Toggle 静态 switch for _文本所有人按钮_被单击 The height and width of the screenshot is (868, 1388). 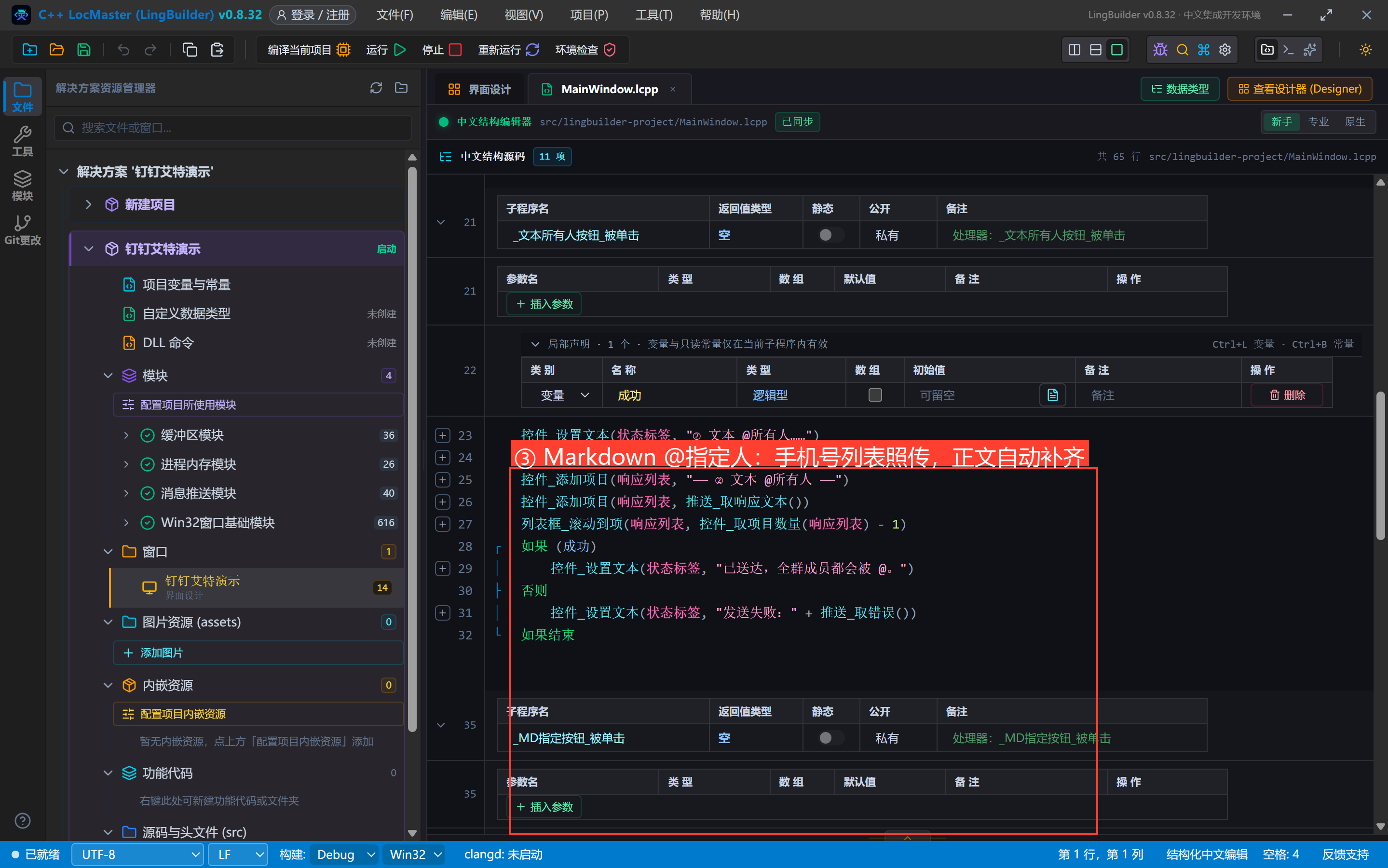(x=830, y=235)
